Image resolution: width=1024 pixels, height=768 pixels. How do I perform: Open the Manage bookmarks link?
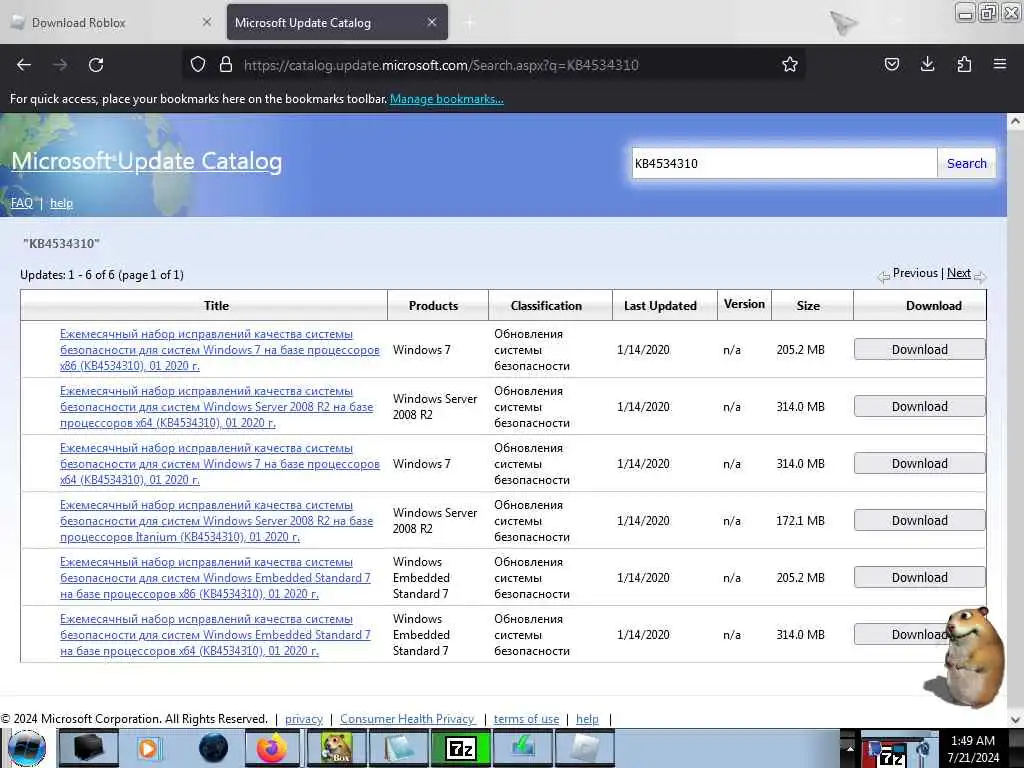click(447, 99)
